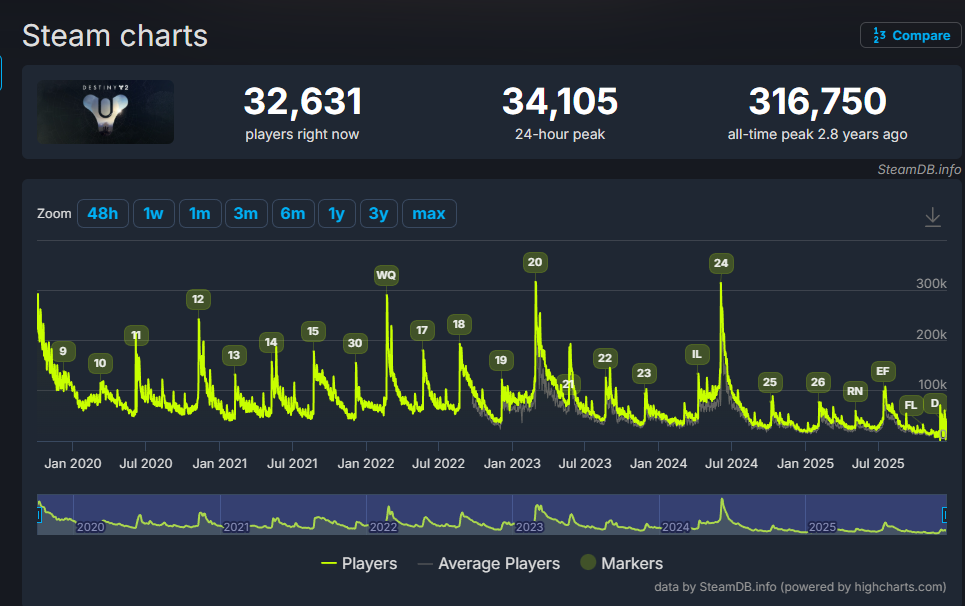This screenshot has height=606, width=965.
Task: Click the marker labeled 18
Action: (459, 324)
